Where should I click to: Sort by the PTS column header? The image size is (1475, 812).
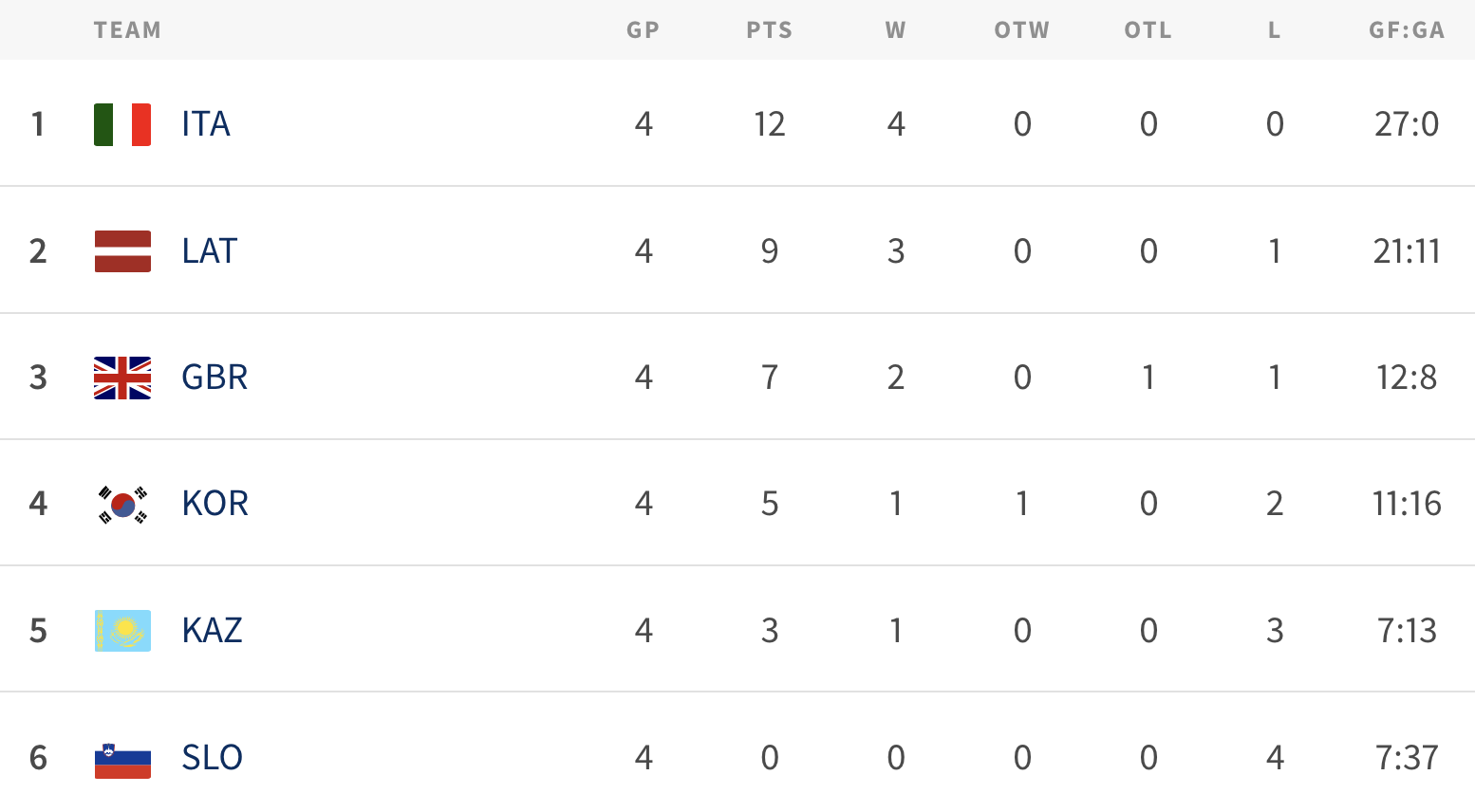click(769, 30)
